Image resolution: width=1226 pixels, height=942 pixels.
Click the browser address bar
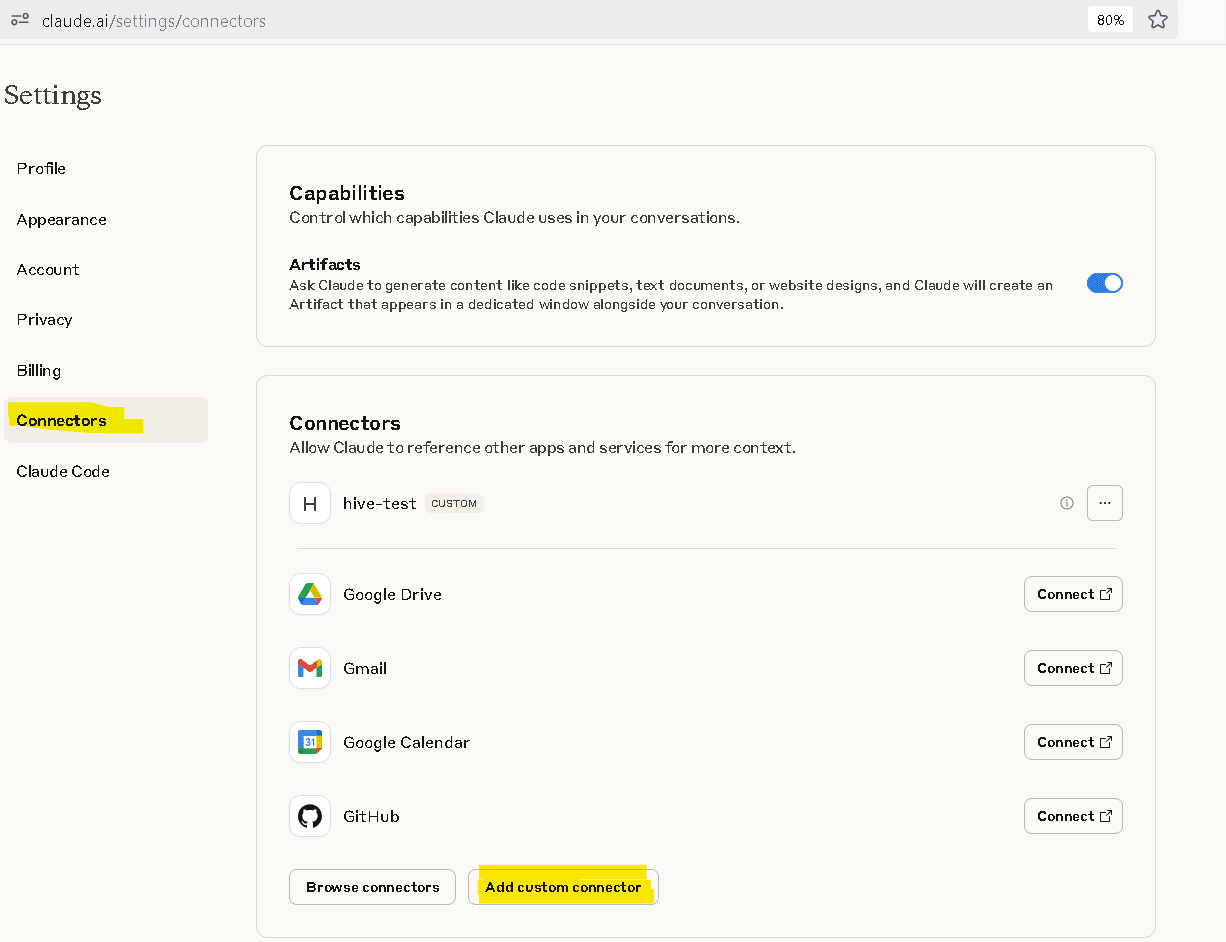(x=400, y=19)
